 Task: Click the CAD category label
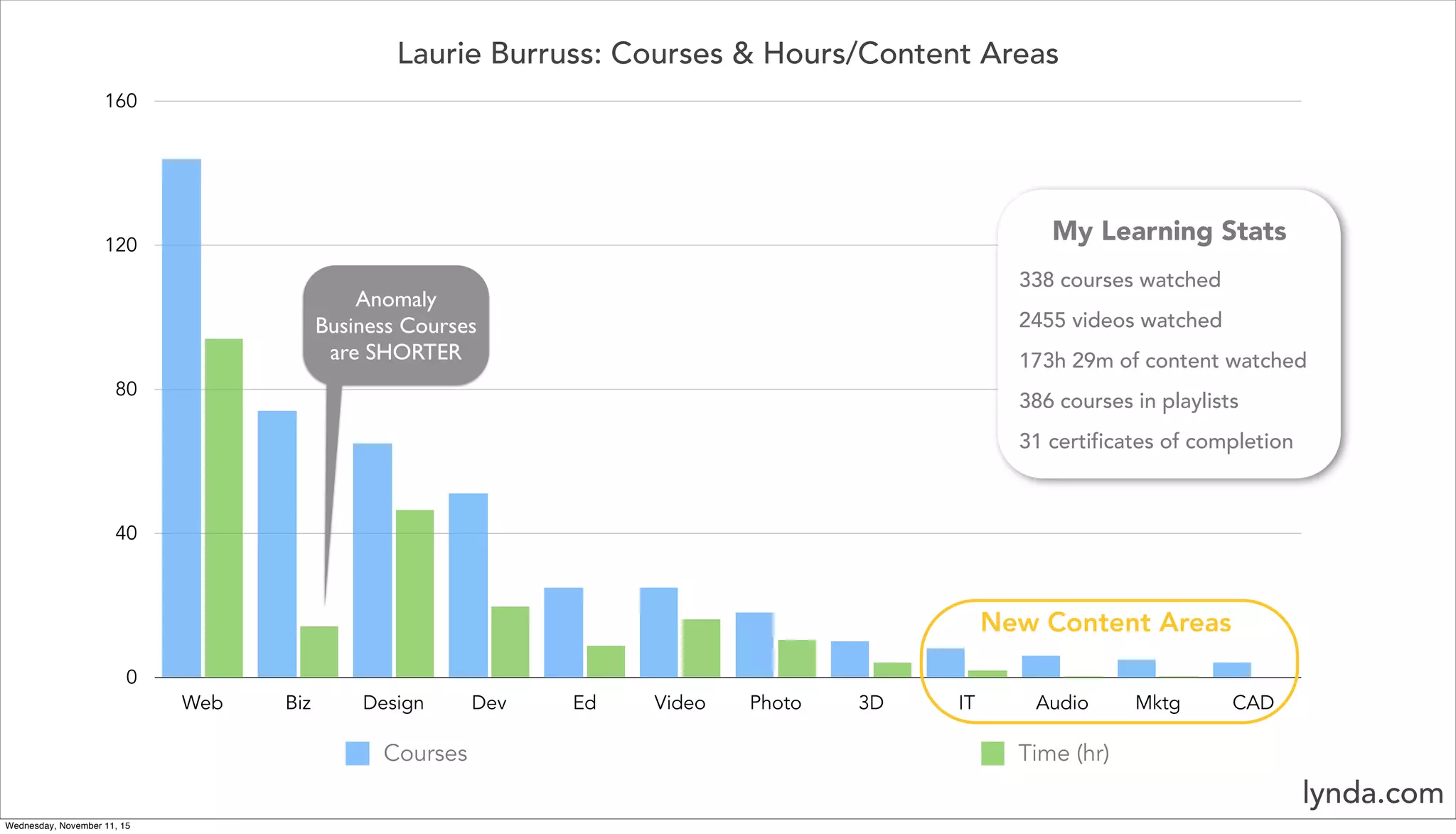(x=1253, y=702)
